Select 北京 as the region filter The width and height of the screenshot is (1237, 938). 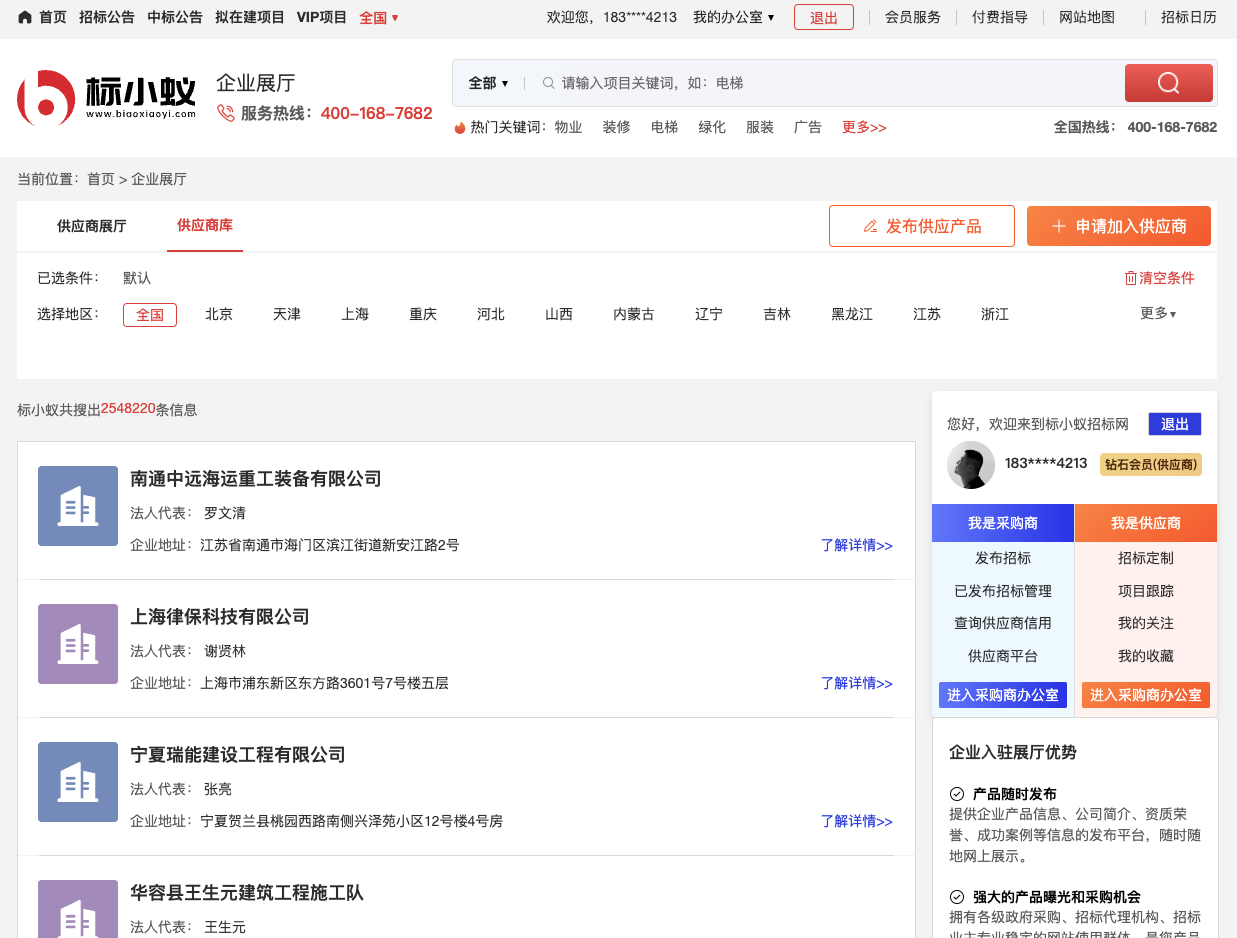click(x=219, y=314)
